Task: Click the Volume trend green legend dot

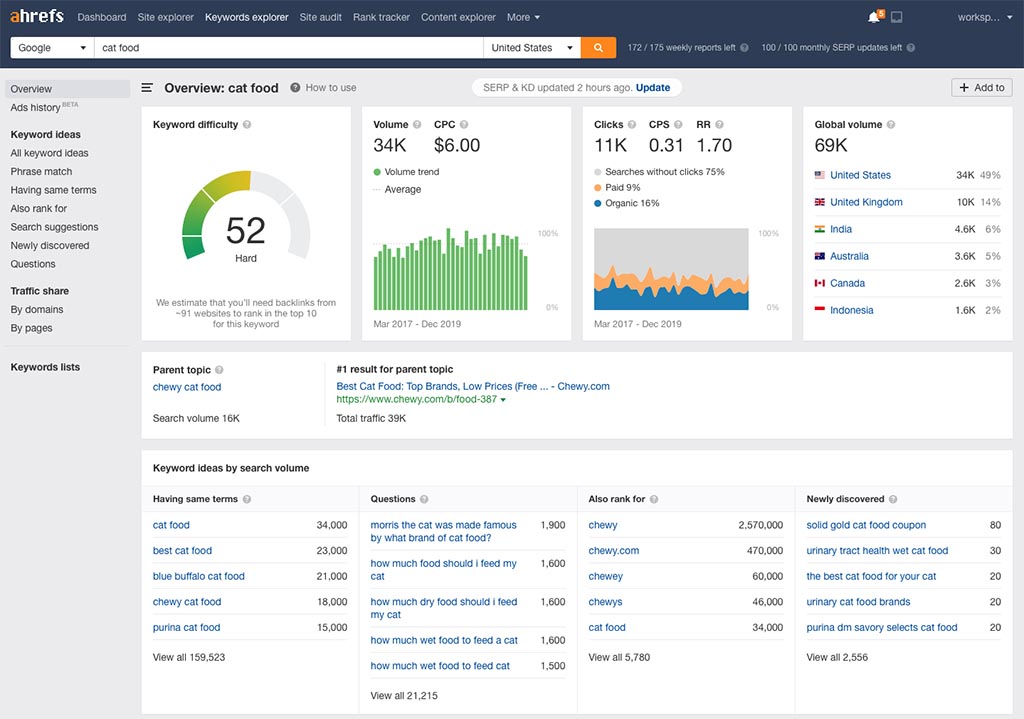Action: 377,172
